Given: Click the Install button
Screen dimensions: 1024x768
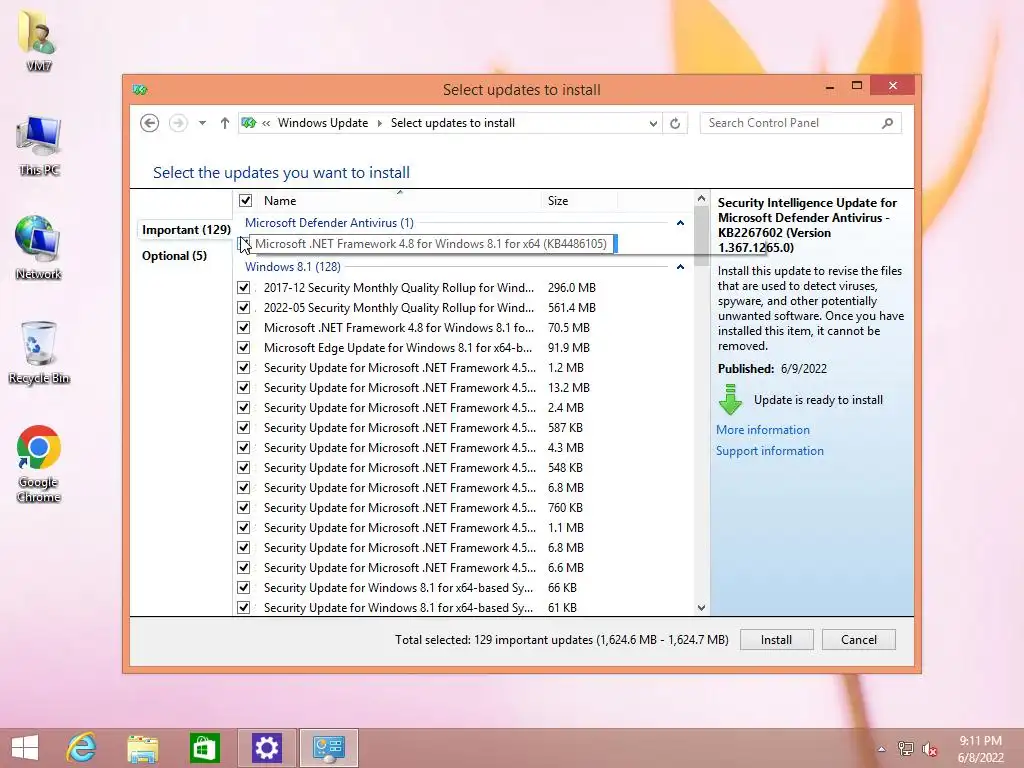Looking at the screenshot, I should pyautogui.click(x=776, y=640).
